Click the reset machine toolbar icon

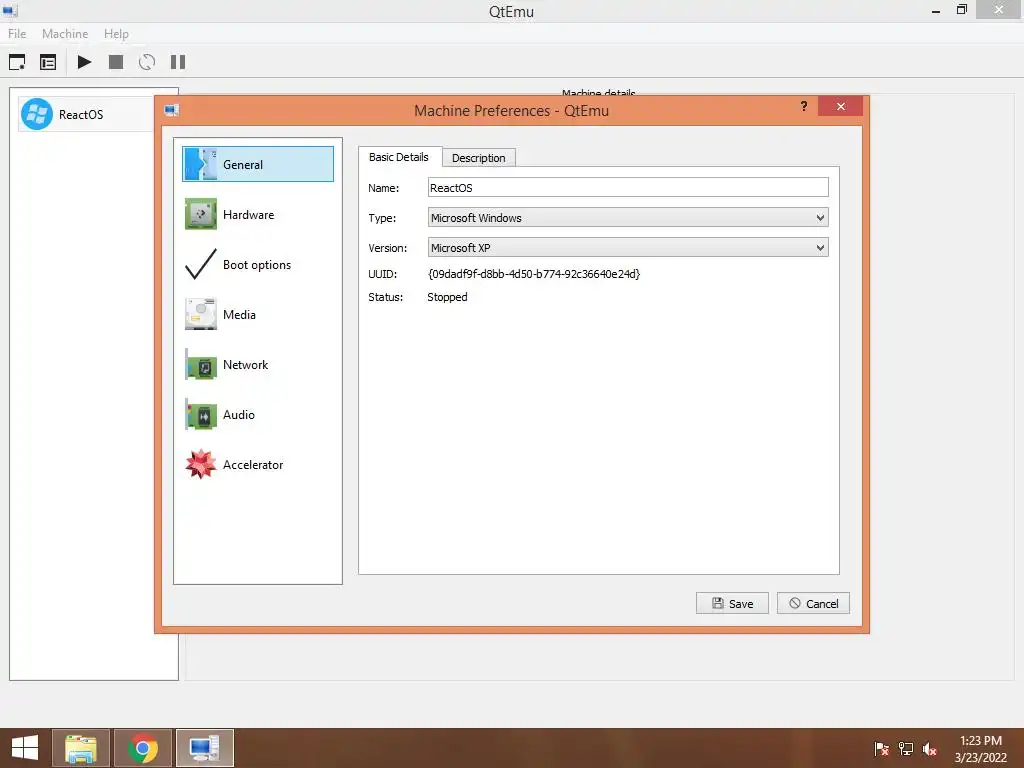coord(147,62)
